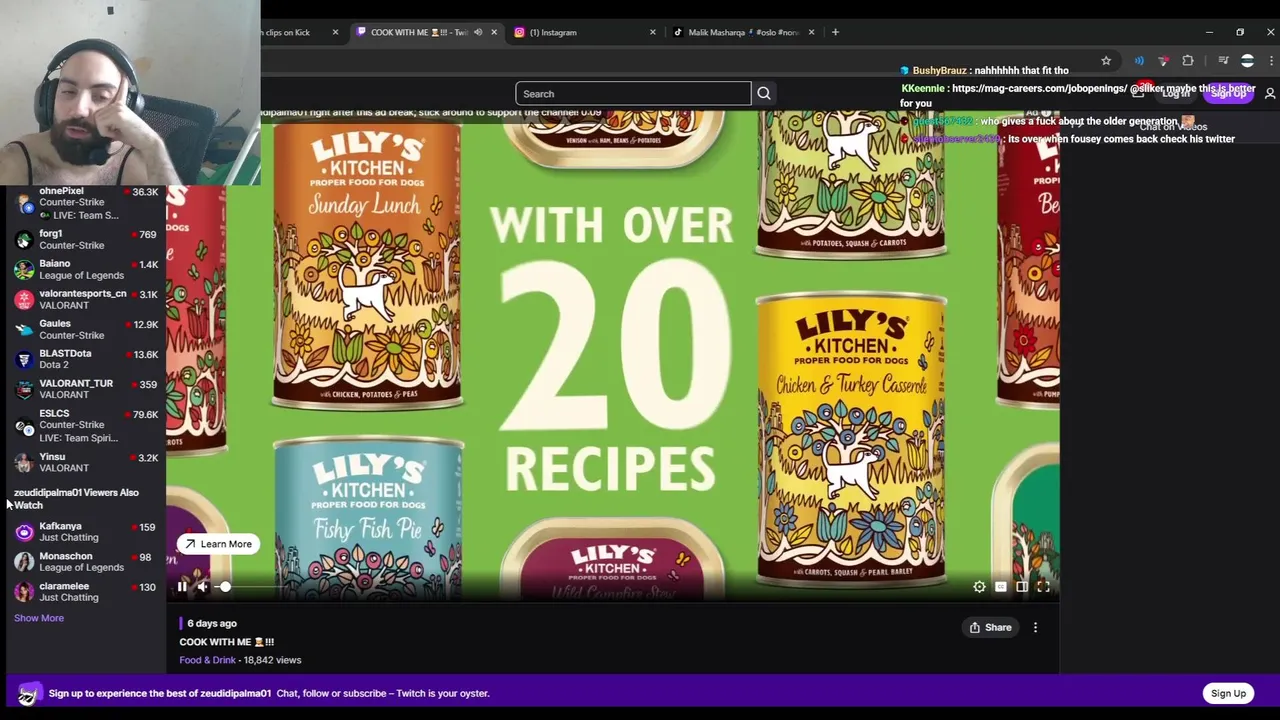Screen dimensions: 1280x720
Task: Open ohnePixel channel avatar
Action: [x=24, y=203]
